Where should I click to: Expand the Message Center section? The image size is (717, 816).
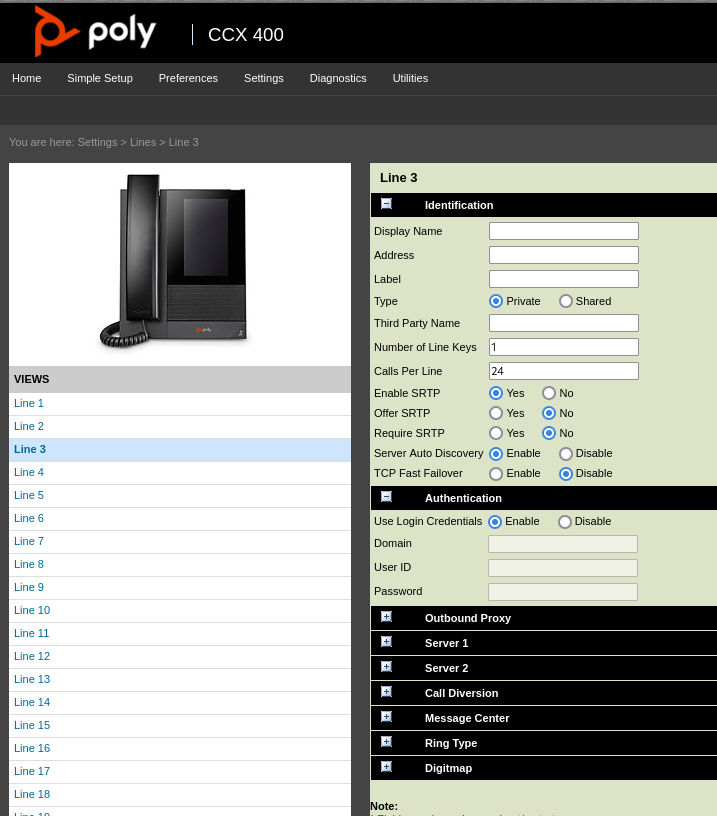[x=386, y=717]
